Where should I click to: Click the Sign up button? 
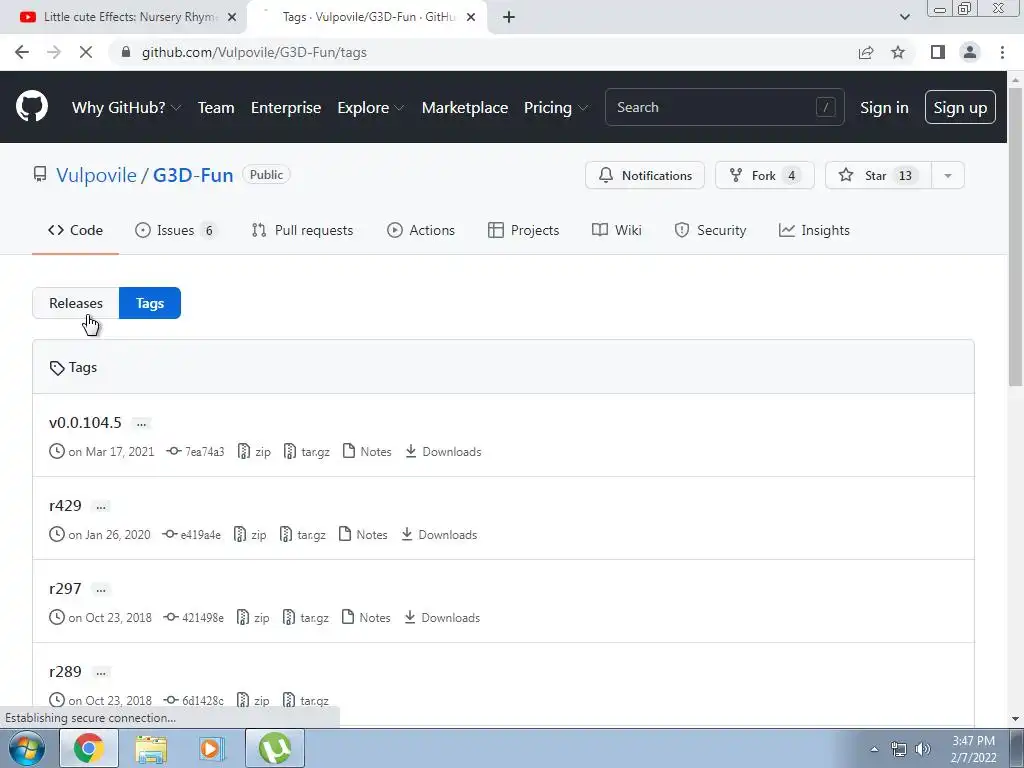pyautogui.click(x=960, y=108)
